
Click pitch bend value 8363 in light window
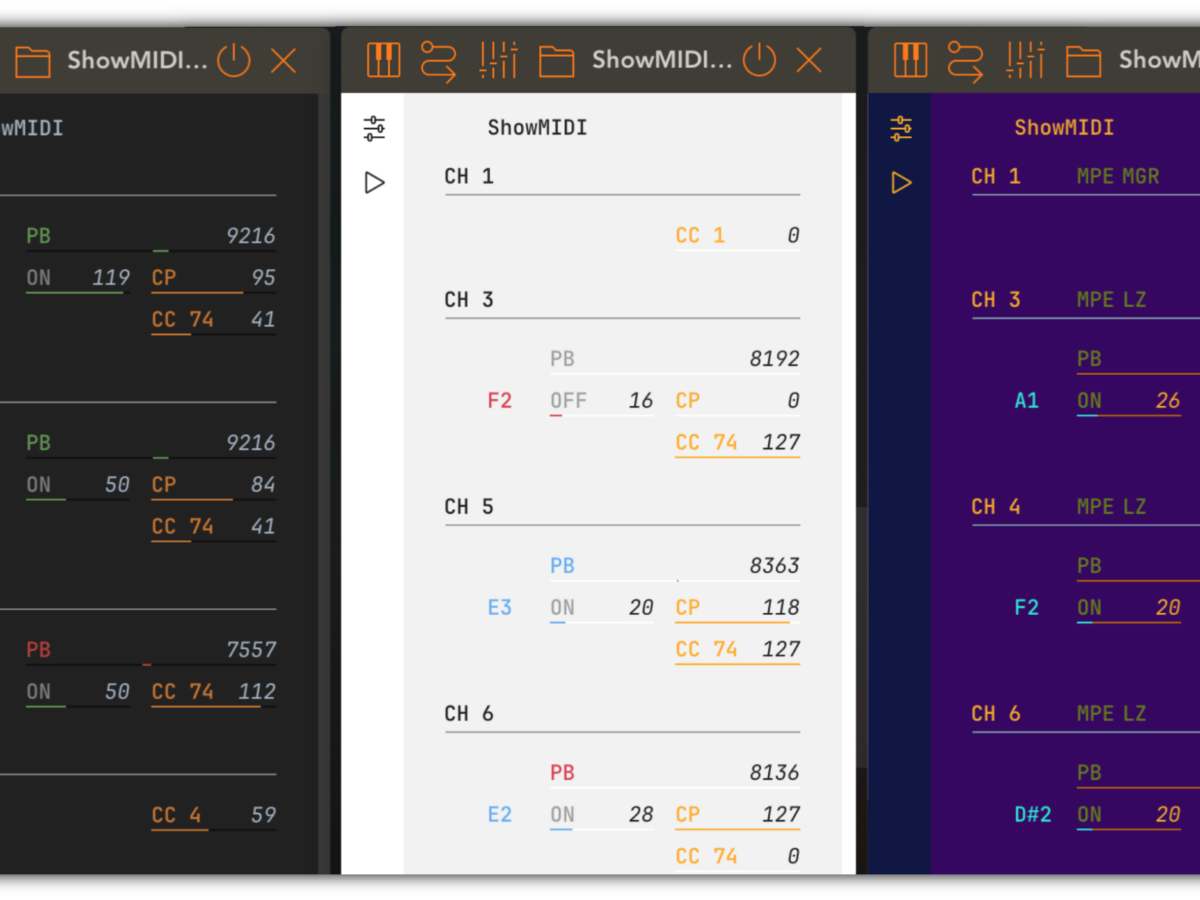point(775,566)
